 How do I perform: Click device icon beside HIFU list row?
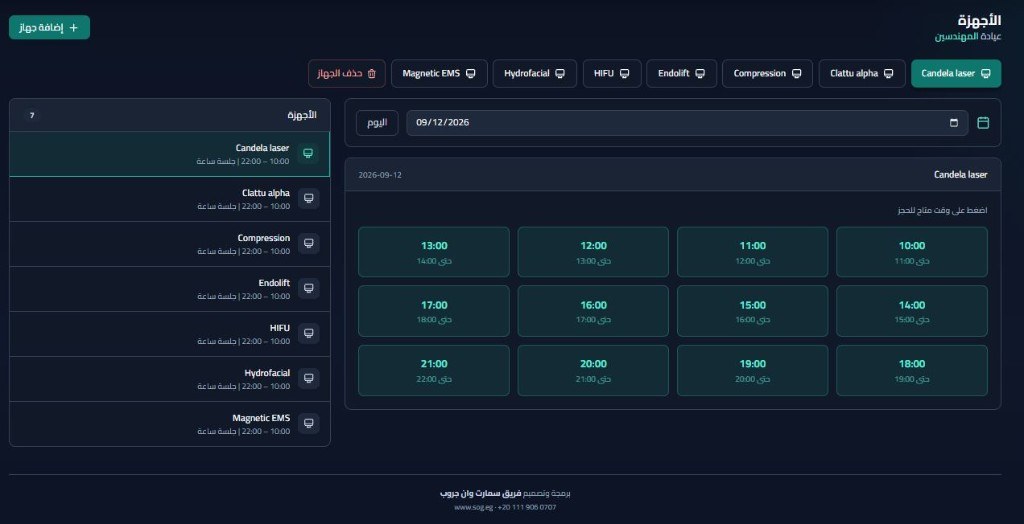click(308, 334)
